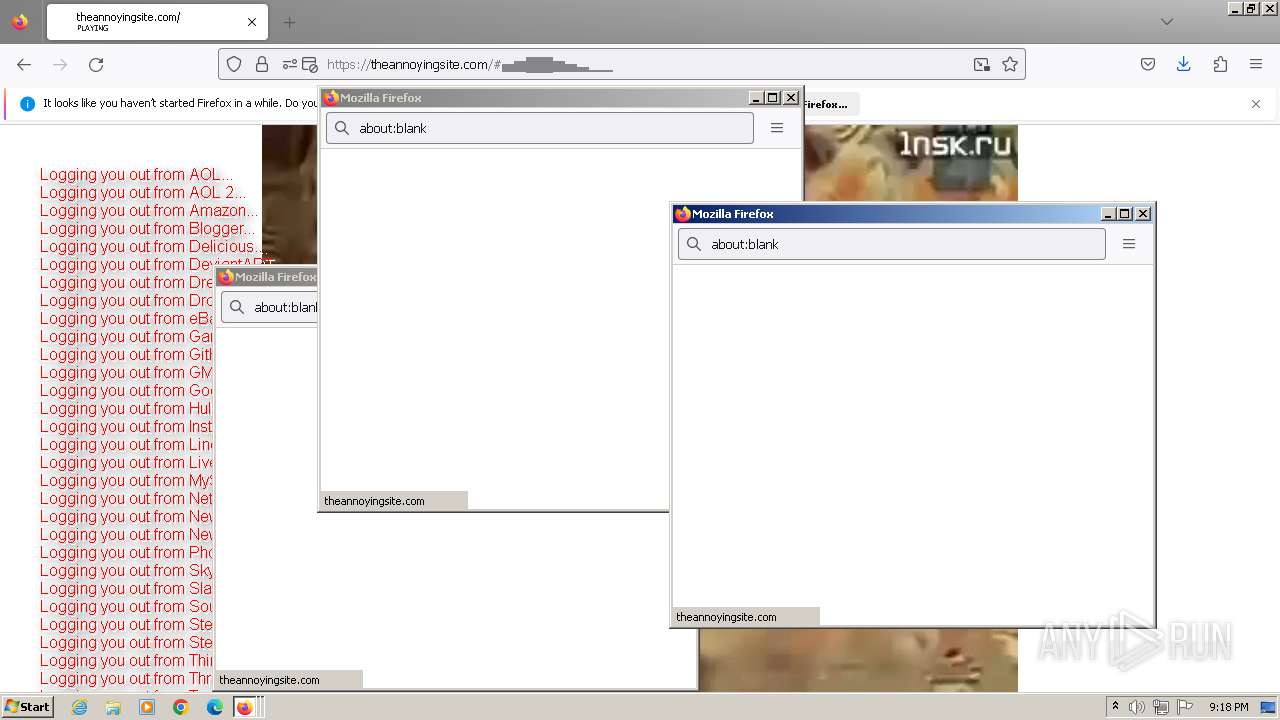Viewport: 1280px width, 720px height.
Task: Go back using the back arrow
Action: pyautogui.click(x=24, y=64)
